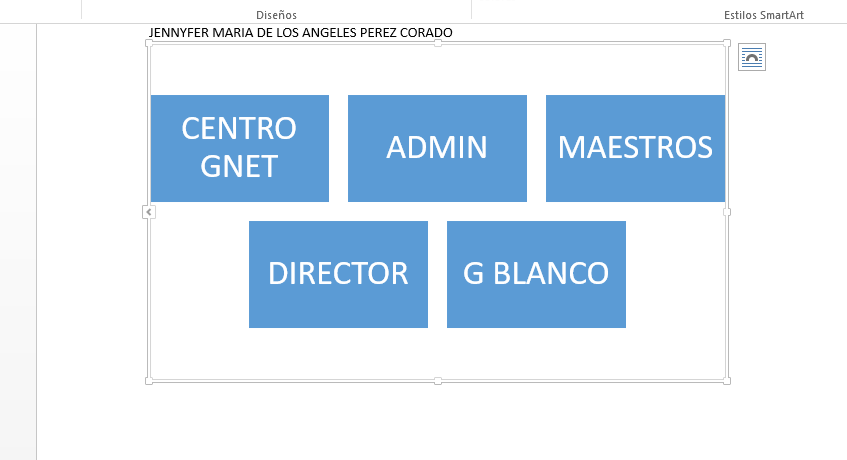Place cursor in JENNYFER MARIA name line
The width and height of the screenshot is (847, 460).
(x=300, y=32)
